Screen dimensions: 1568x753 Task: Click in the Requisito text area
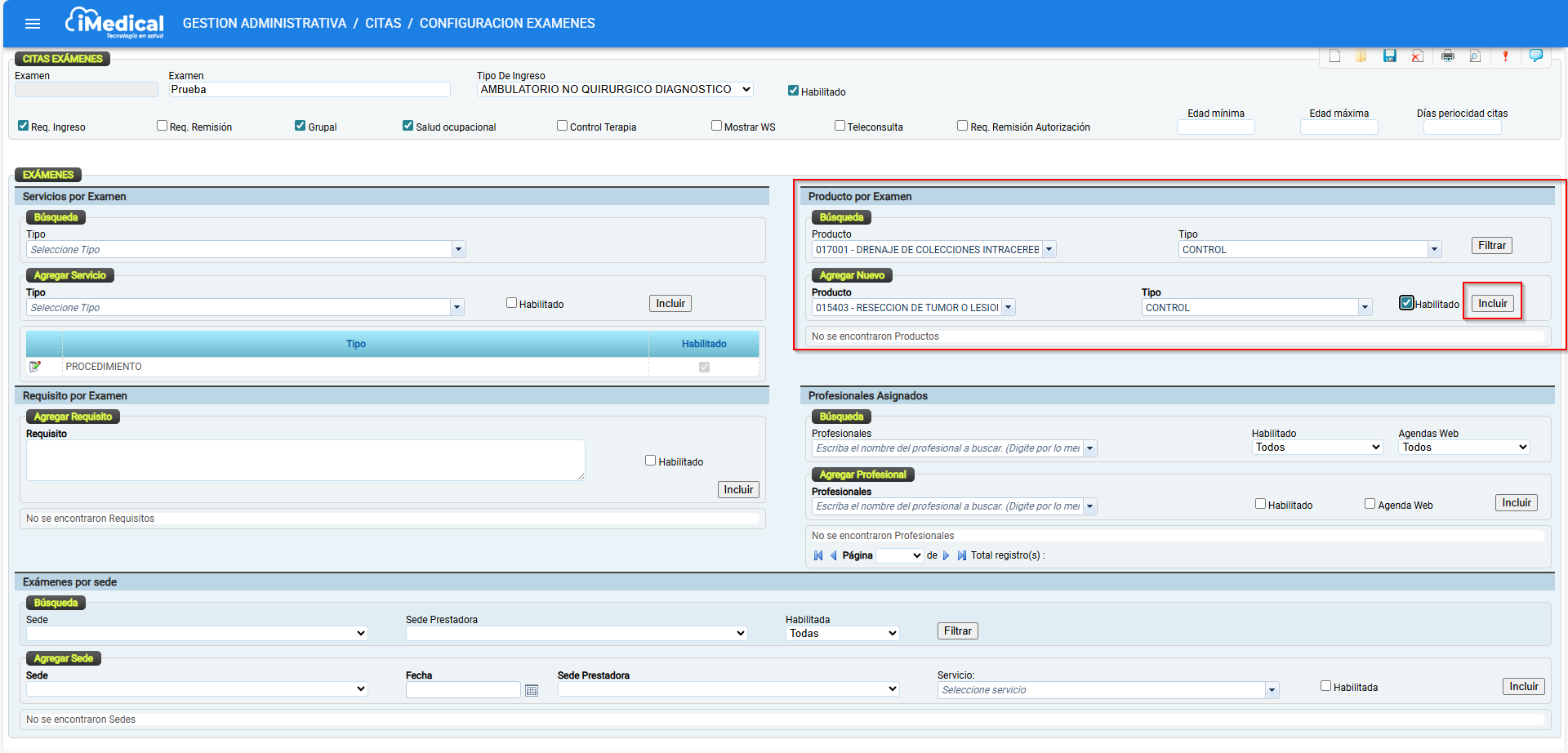pos(305,460)
